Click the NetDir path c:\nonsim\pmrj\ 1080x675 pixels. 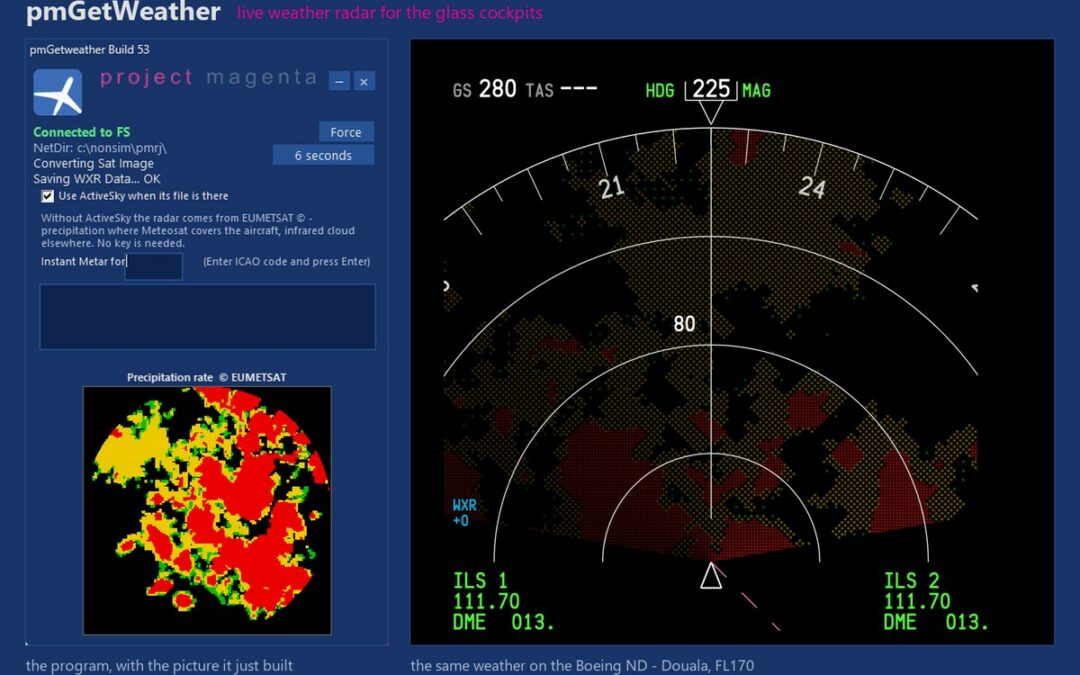(x=100, y=148)
